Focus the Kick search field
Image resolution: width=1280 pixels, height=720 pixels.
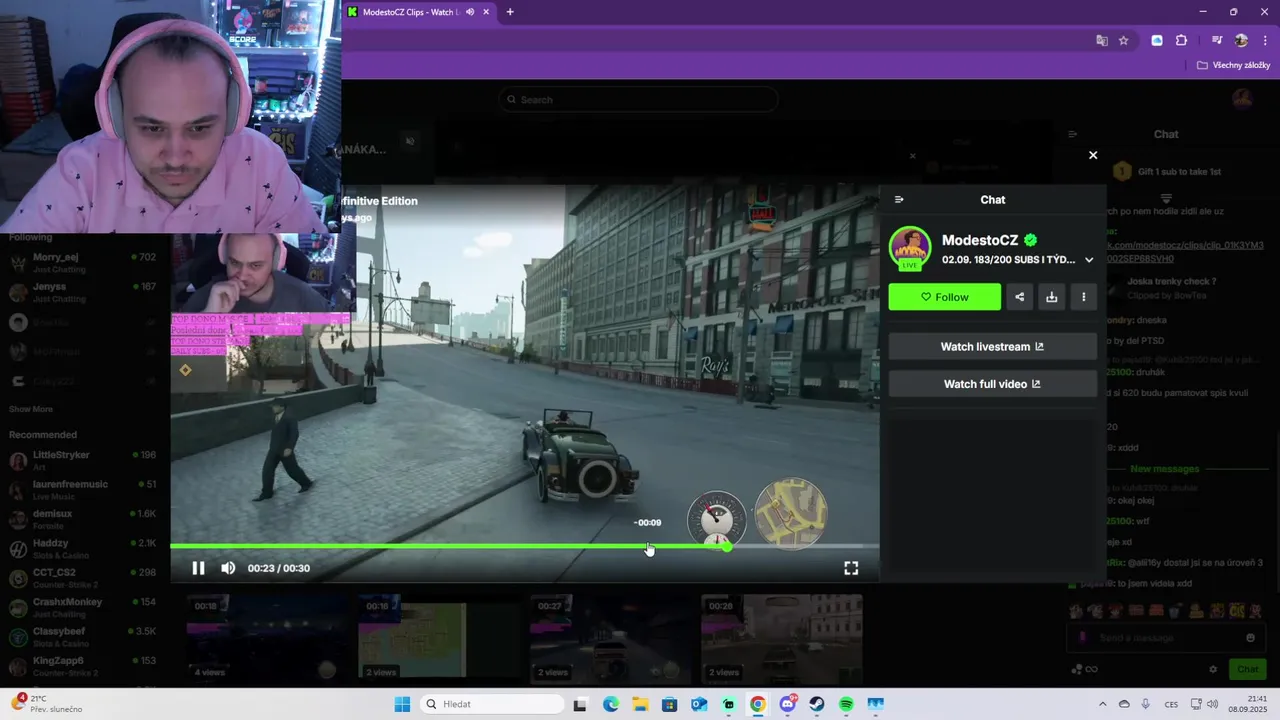(x=638, y=100)
